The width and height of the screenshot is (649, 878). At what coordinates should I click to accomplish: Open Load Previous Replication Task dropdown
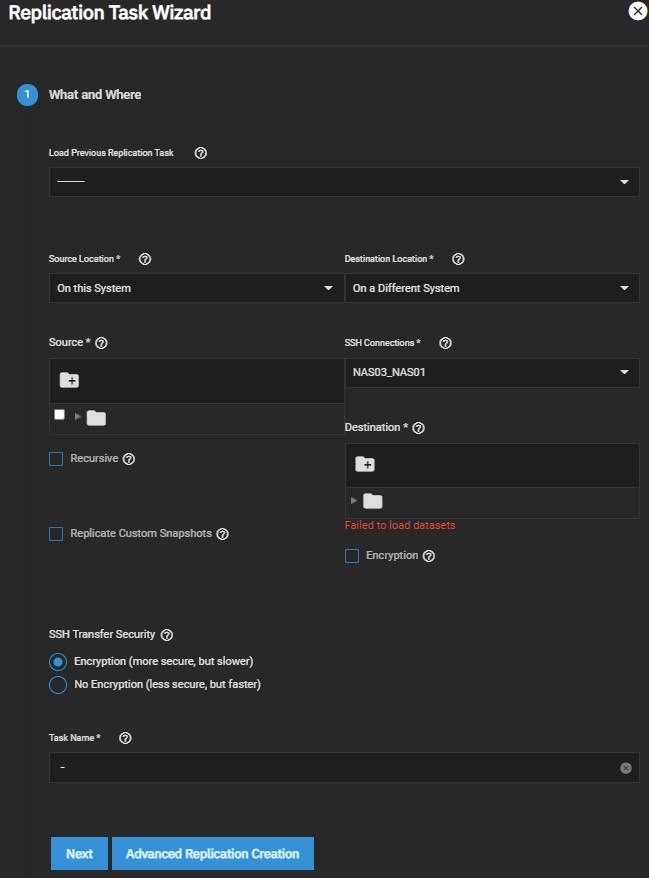point(343,182)
